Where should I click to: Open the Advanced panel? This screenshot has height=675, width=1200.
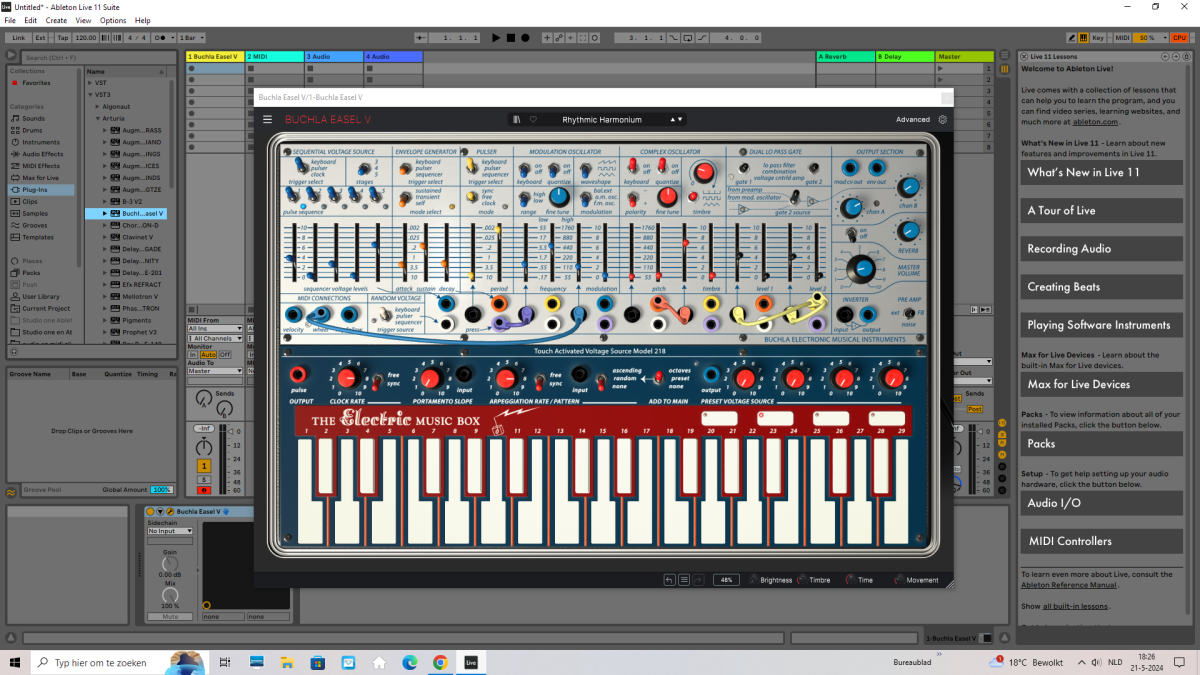tap(912, 119)
